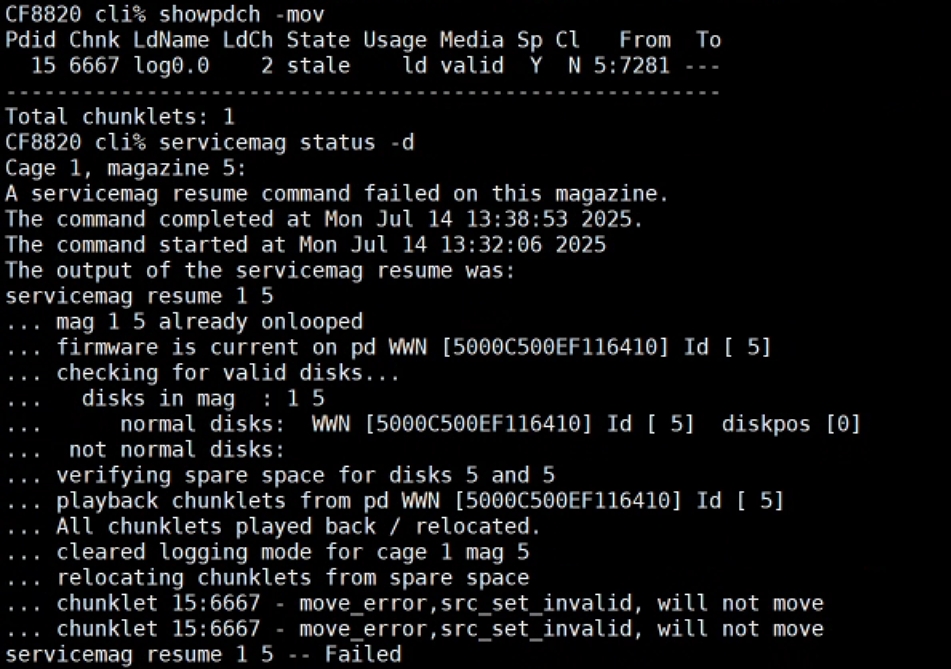951x669 pixels.
Task: Select the Media column header
Action: click(471, 40)
